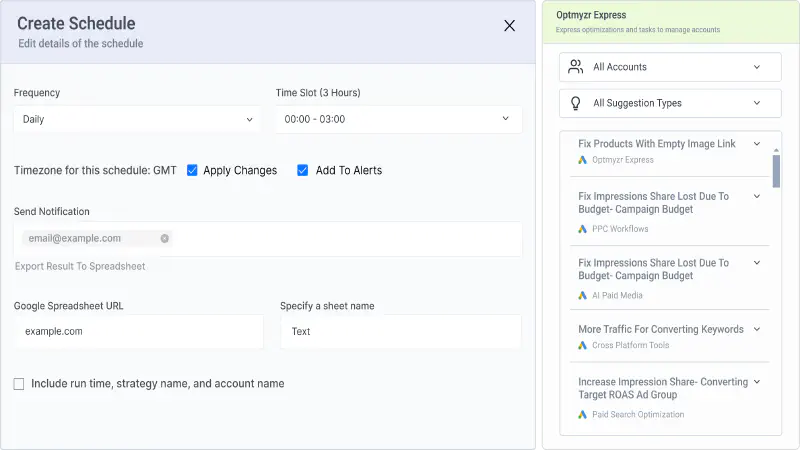Click the Optmyzr Express panel heading
This screenshot has width=800, height=450.
click(591, 15)
